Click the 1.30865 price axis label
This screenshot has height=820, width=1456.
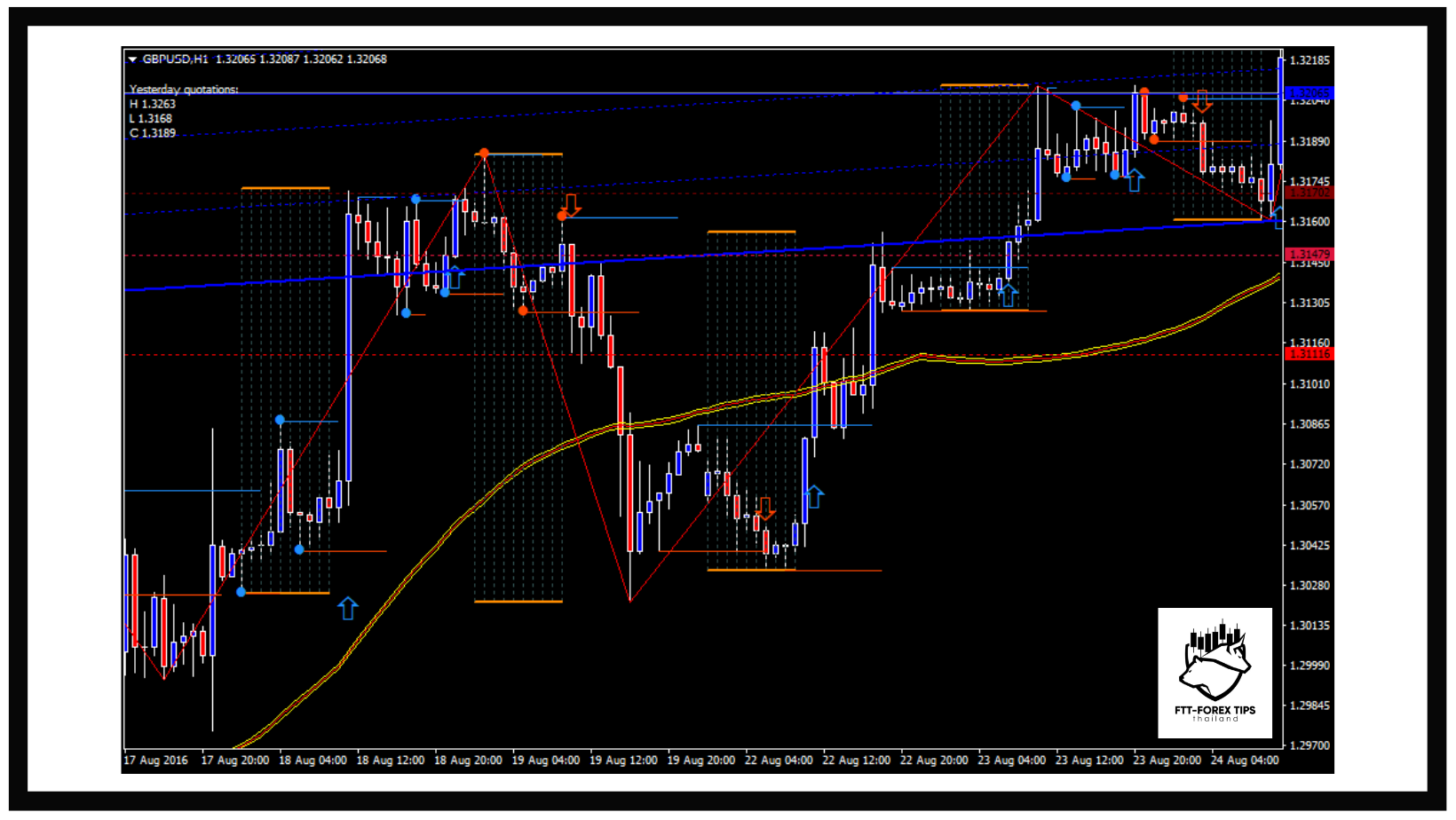click(1310, 424)
